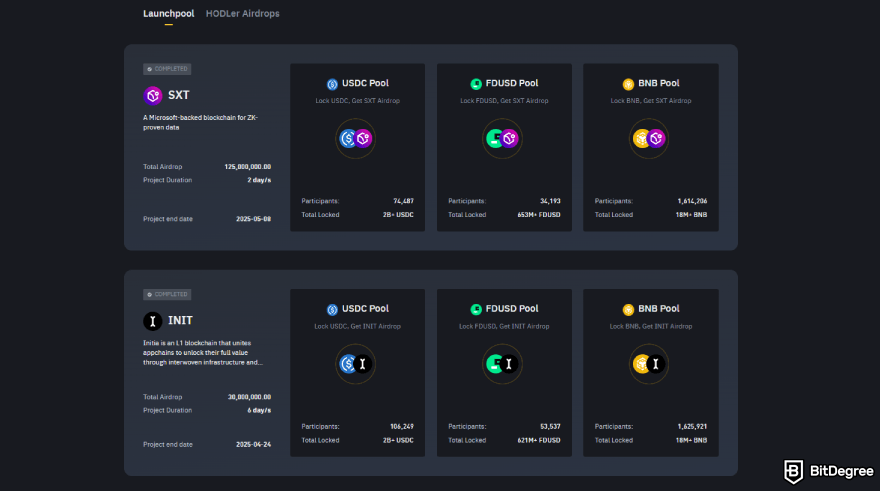Select the Launchpool tab
The image size is (880, 491).
tap(168, 14)
